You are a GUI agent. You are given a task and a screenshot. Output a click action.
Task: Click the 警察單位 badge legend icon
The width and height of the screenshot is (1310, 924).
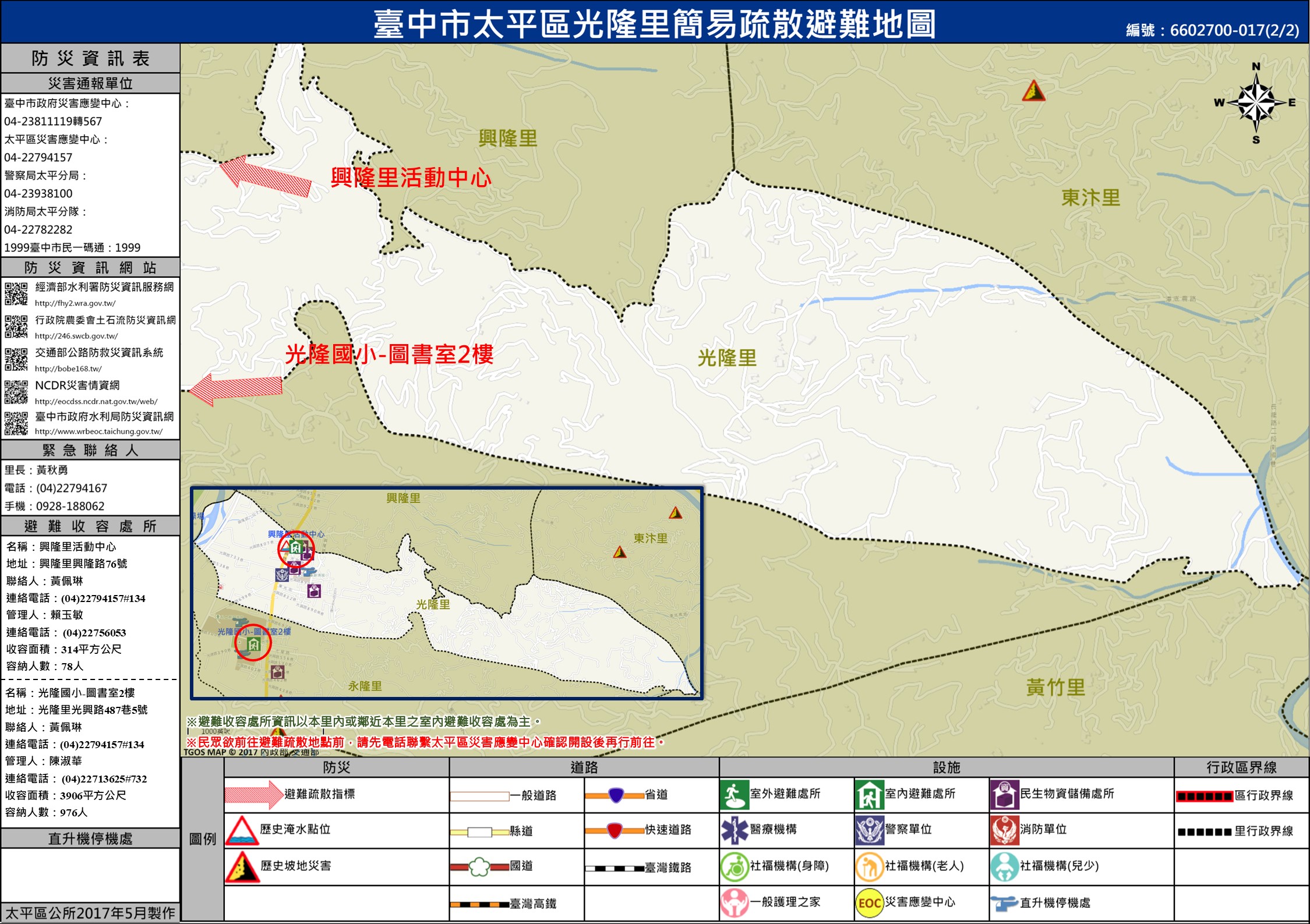tap(869, 830)
